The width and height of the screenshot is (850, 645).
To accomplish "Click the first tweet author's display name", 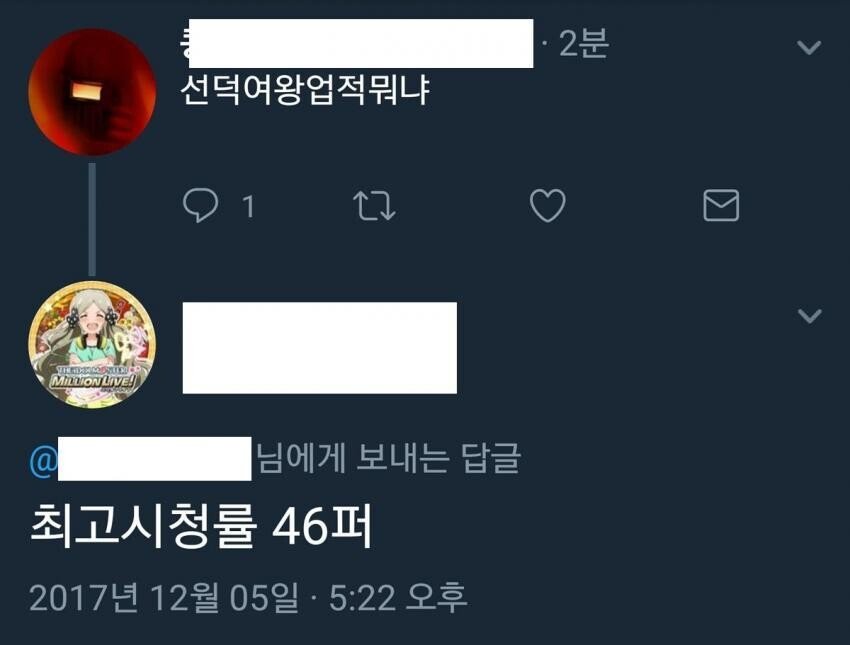I will [357, 43].
